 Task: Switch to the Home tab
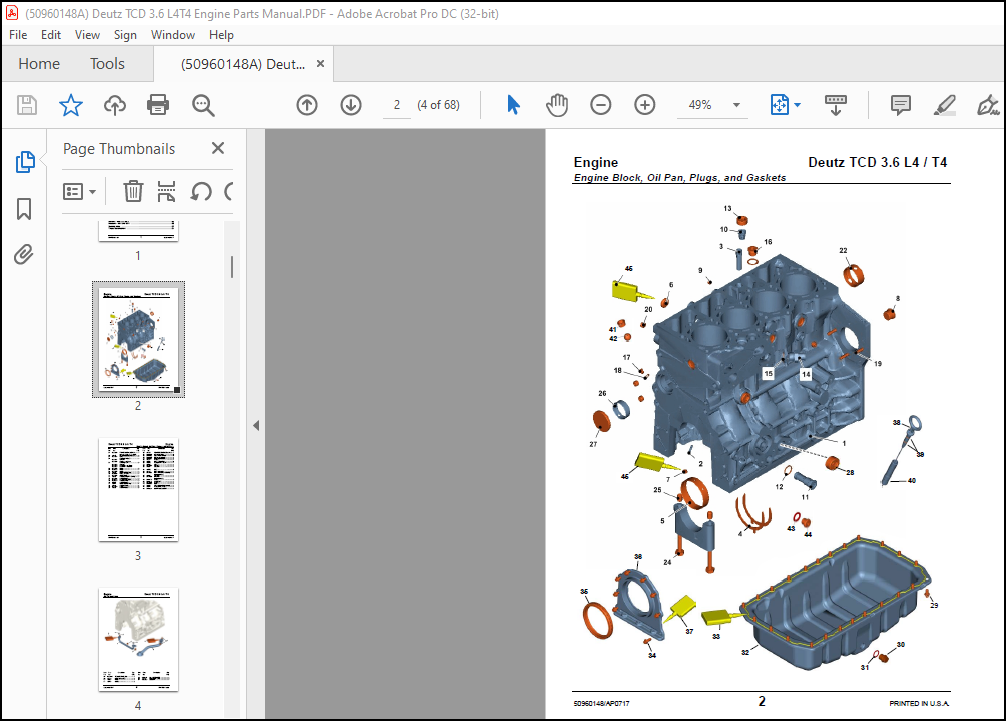coord(39,64)
